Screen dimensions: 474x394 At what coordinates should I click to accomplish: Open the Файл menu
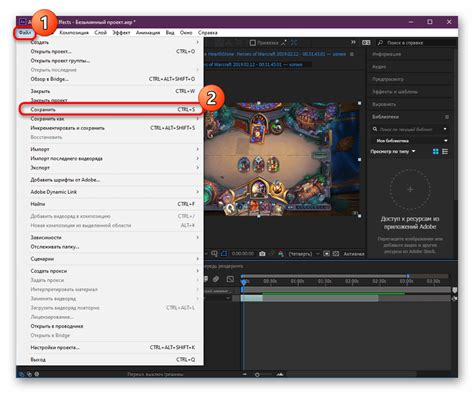[x=25, y=33]
